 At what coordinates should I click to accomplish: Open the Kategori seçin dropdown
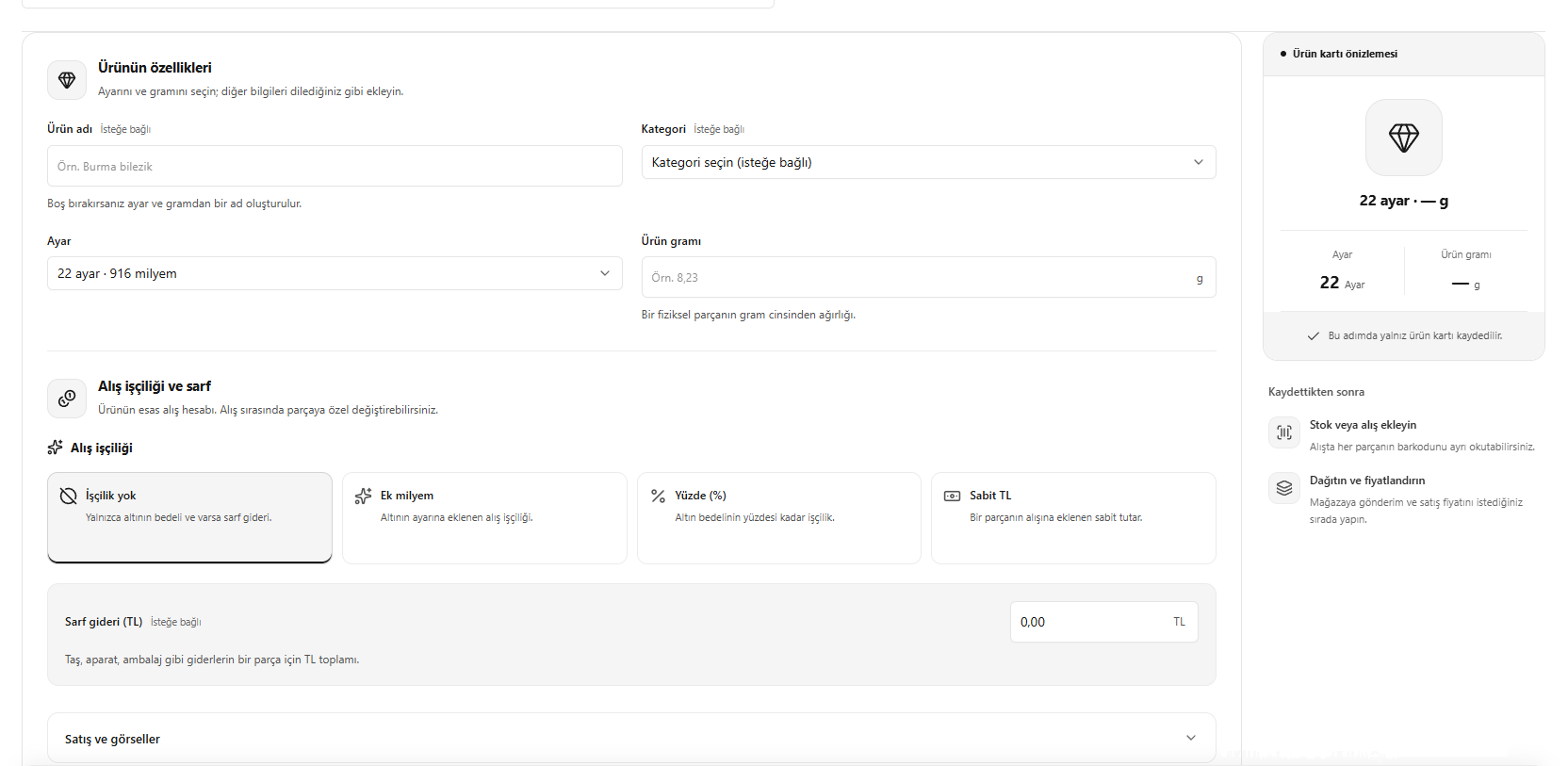coord(928,162)
